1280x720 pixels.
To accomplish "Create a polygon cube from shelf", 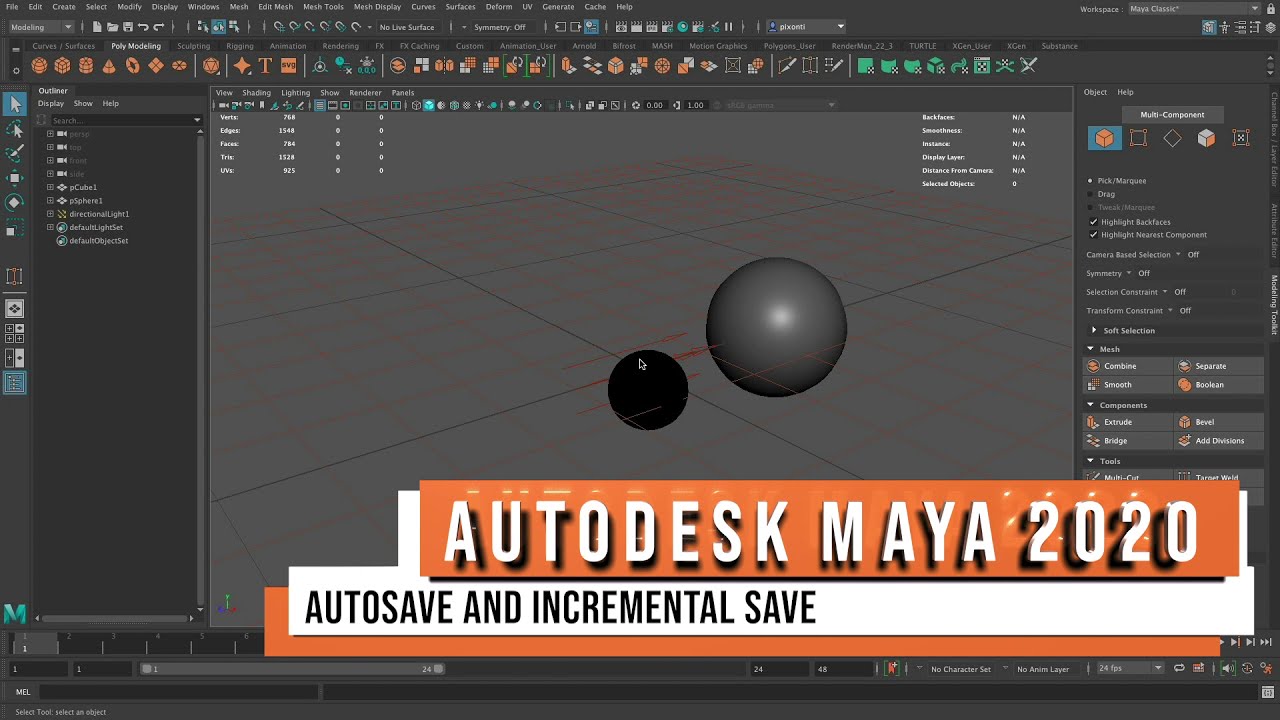I will [62, 66].
